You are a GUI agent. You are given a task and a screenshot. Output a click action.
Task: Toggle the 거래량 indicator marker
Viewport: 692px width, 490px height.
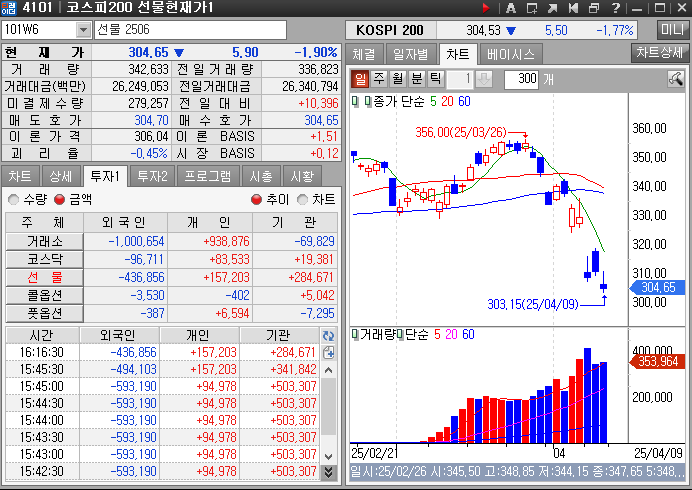[x=355, y=335]
